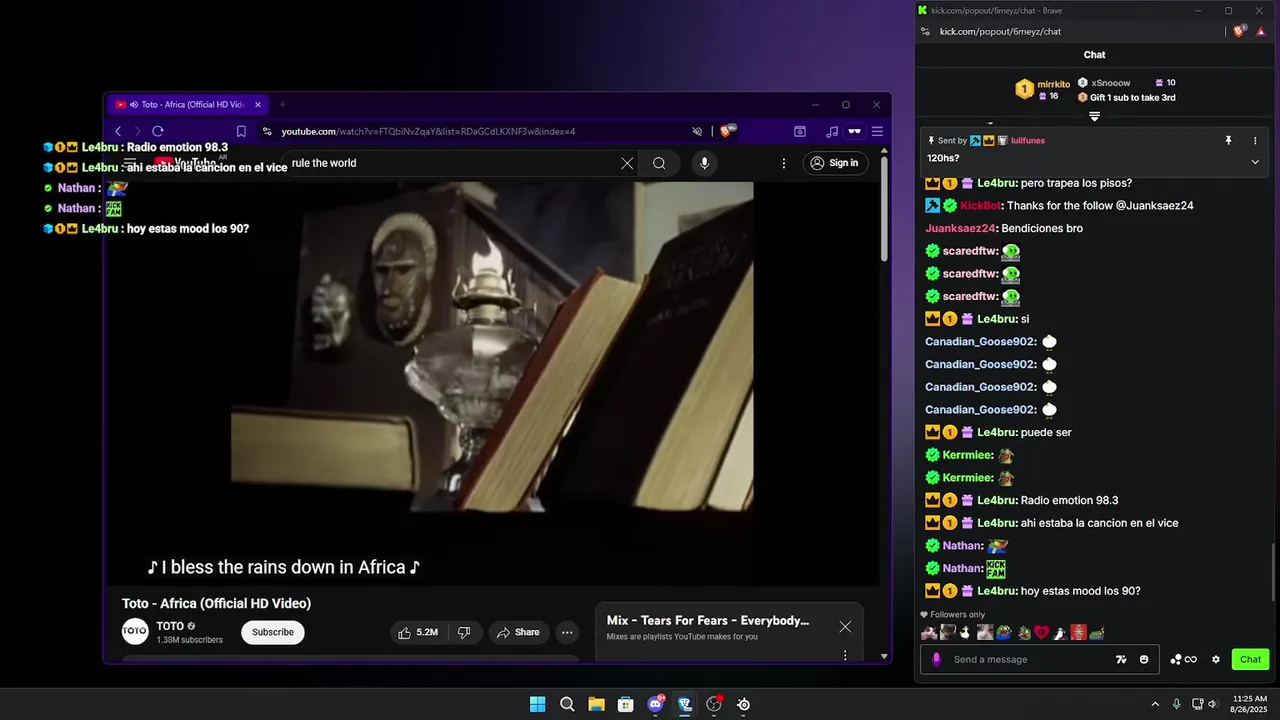
Task: Show hidden system tray icons
Action: click(1155, 704)
